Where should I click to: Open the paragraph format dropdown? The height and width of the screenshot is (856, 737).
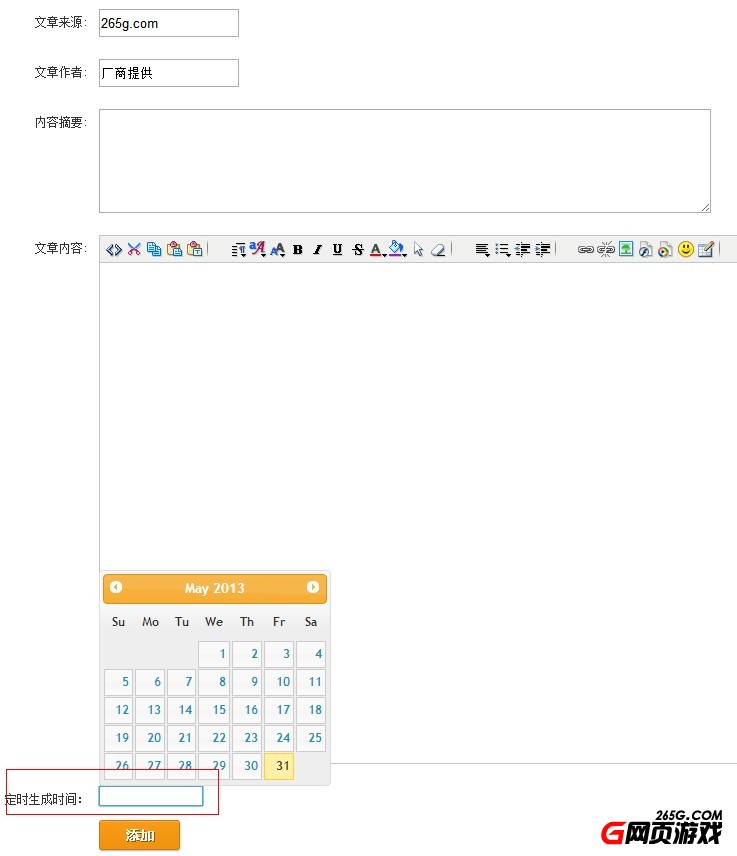tap(238, 250)
